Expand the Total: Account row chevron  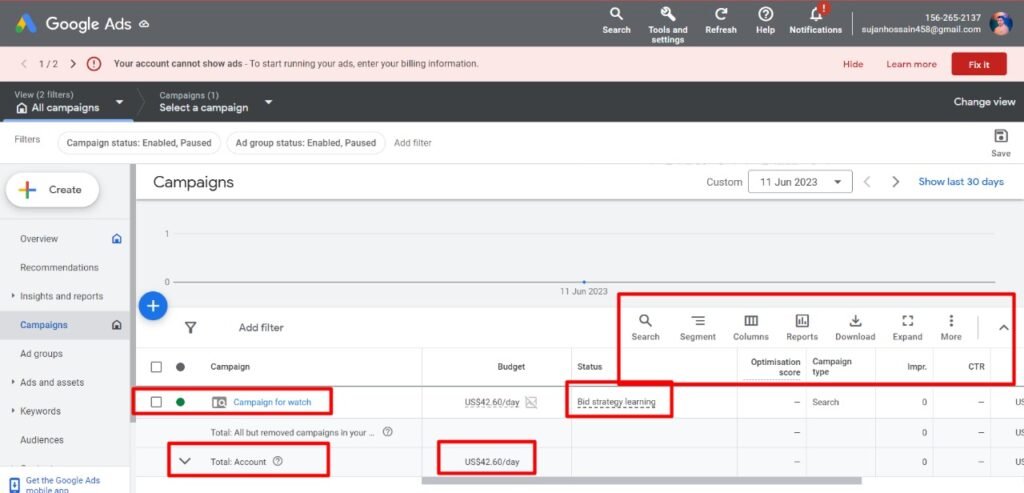click(x=184, y=461)
